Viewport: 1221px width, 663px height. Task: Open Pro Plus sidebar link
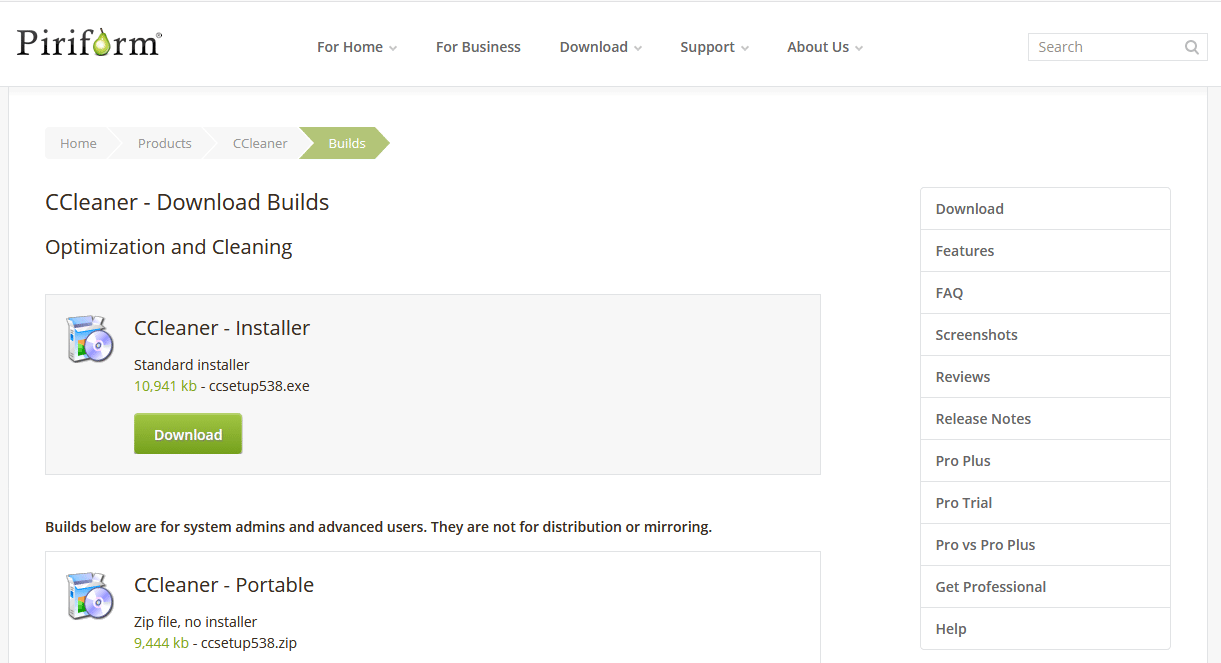pyautogui.click(x=1045, y=461)
